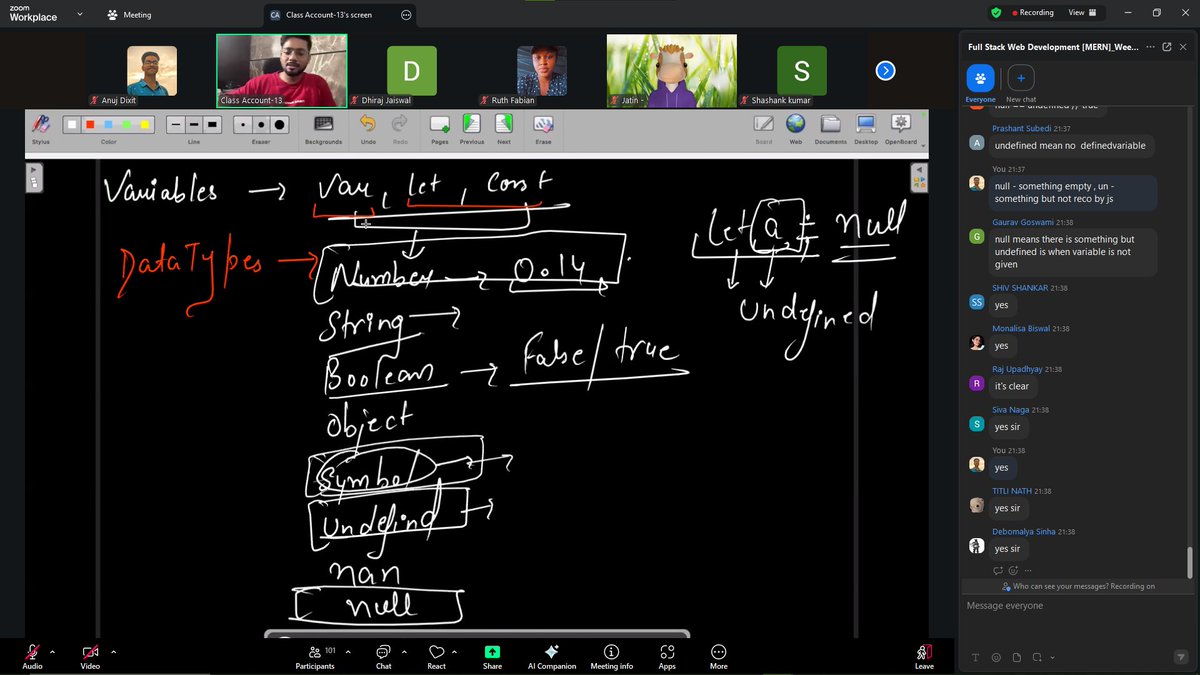
Task: Open the chat panel three-dot menu
Action: [x=1150, y=47]
